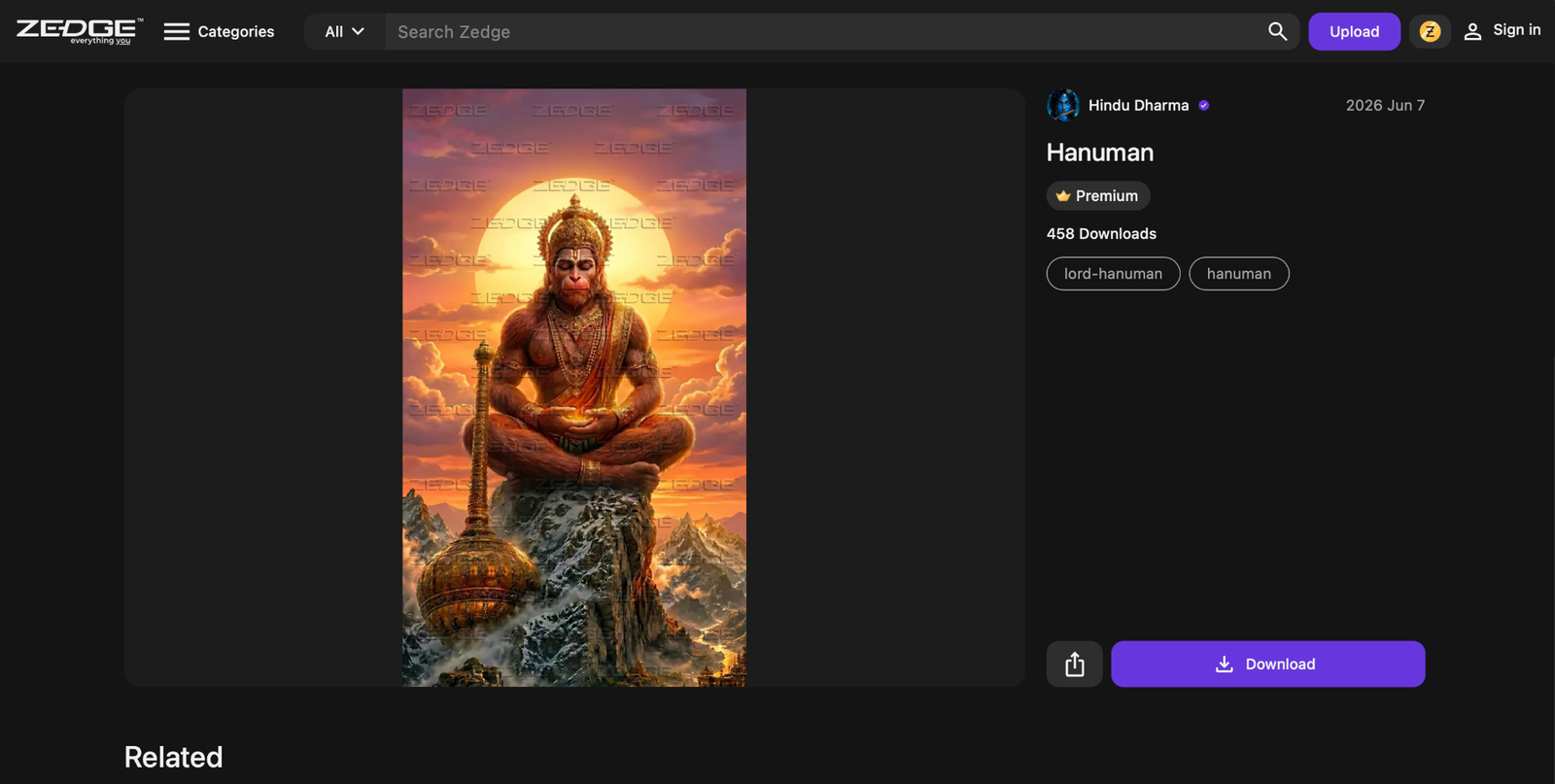Click the Zedge logo
1555x784 pixels.
tap(80, 31)
